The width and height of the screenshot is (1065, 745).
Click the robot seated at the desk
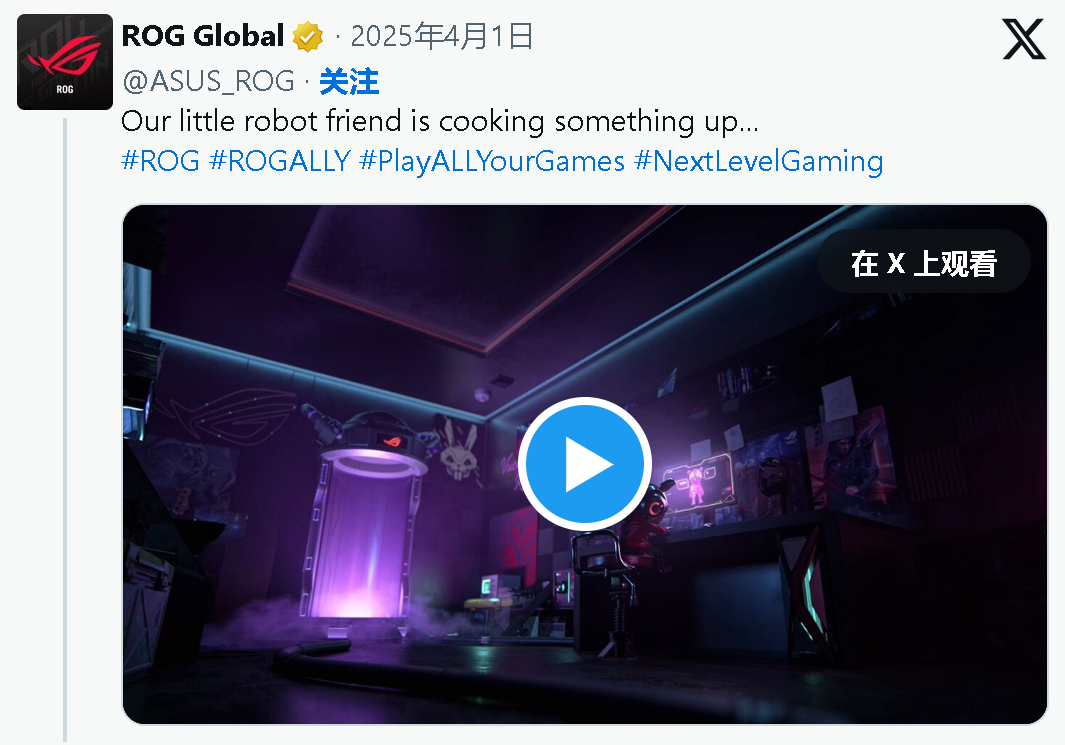coord(647,523)
